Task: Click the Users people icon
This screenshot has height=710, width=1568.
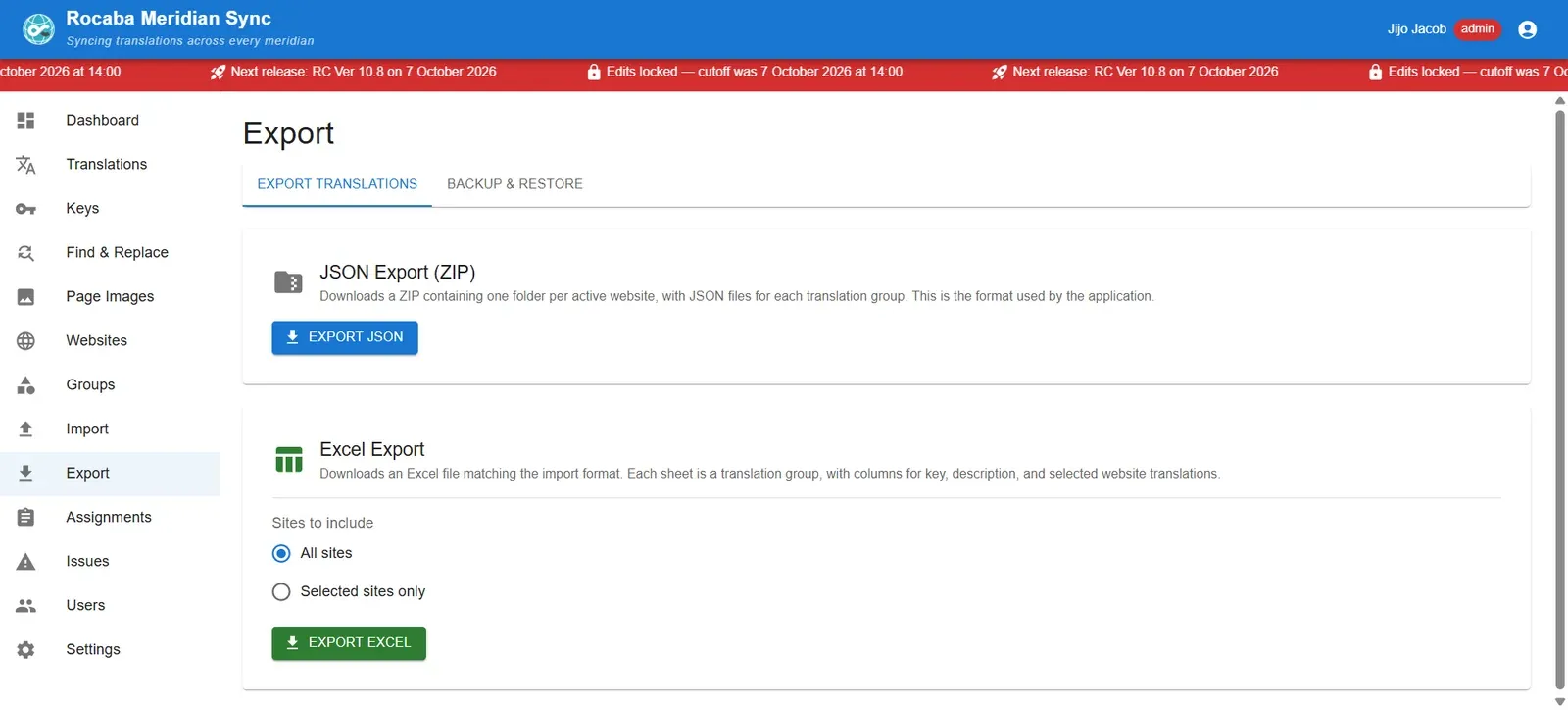Action: pyautogui.click(x=26, y=606)
